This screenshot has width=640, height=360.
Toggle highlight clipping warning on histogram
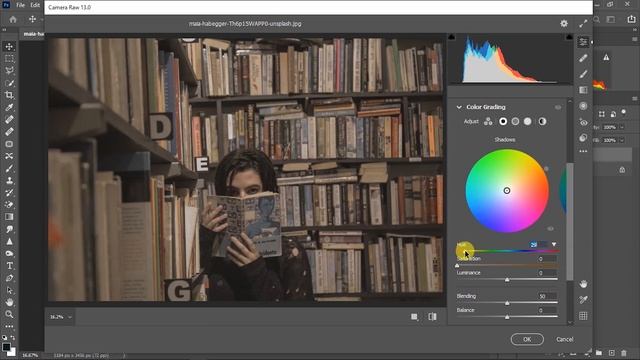point(569,37)
